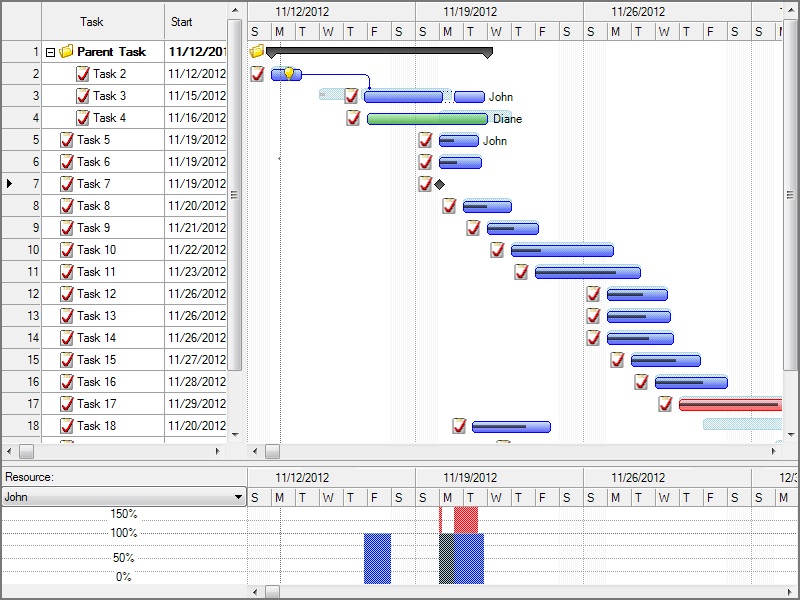Select the Parent Task summary bar
Image resolution: width=800 pixels, height=600 pixels.
(380, 52)
